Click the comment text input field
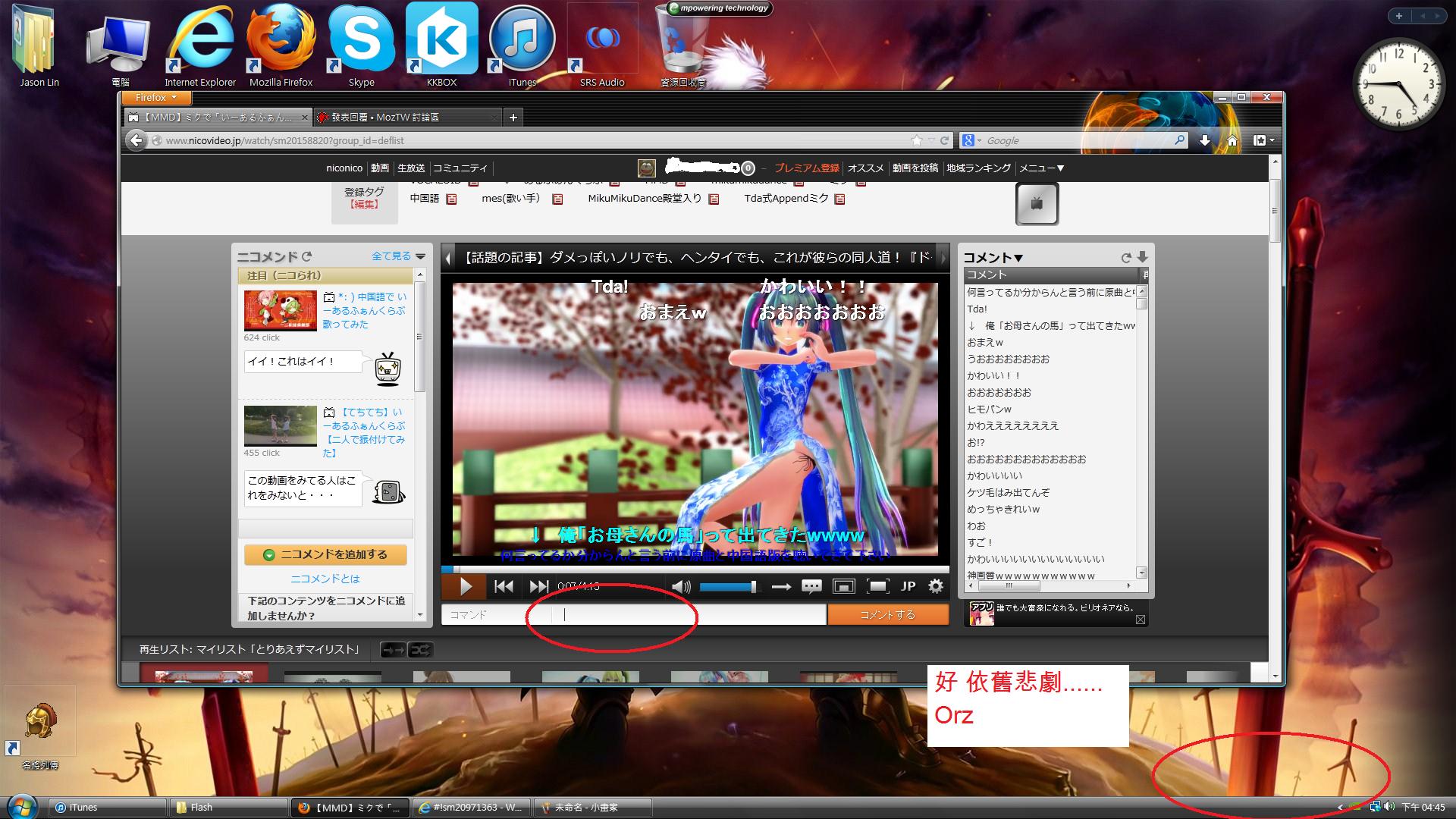The image size is (1456, 819). click(x=690, y=615)
